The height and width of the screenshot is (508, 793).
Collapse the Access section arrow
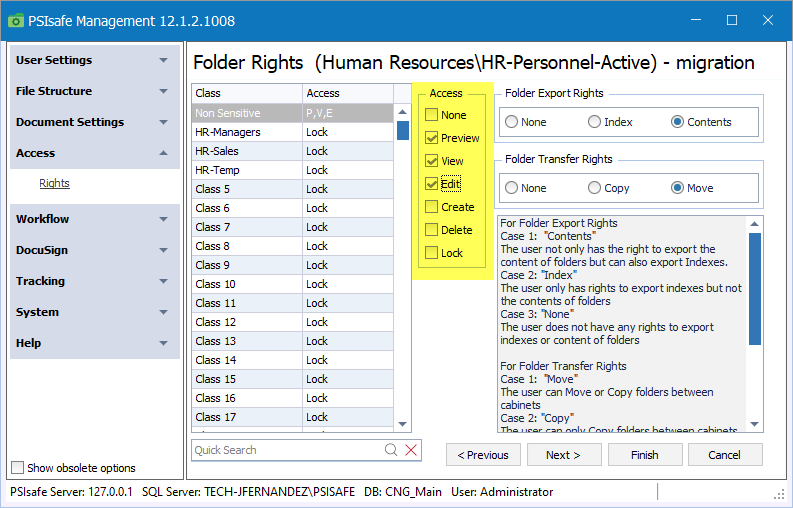(163, 153)
